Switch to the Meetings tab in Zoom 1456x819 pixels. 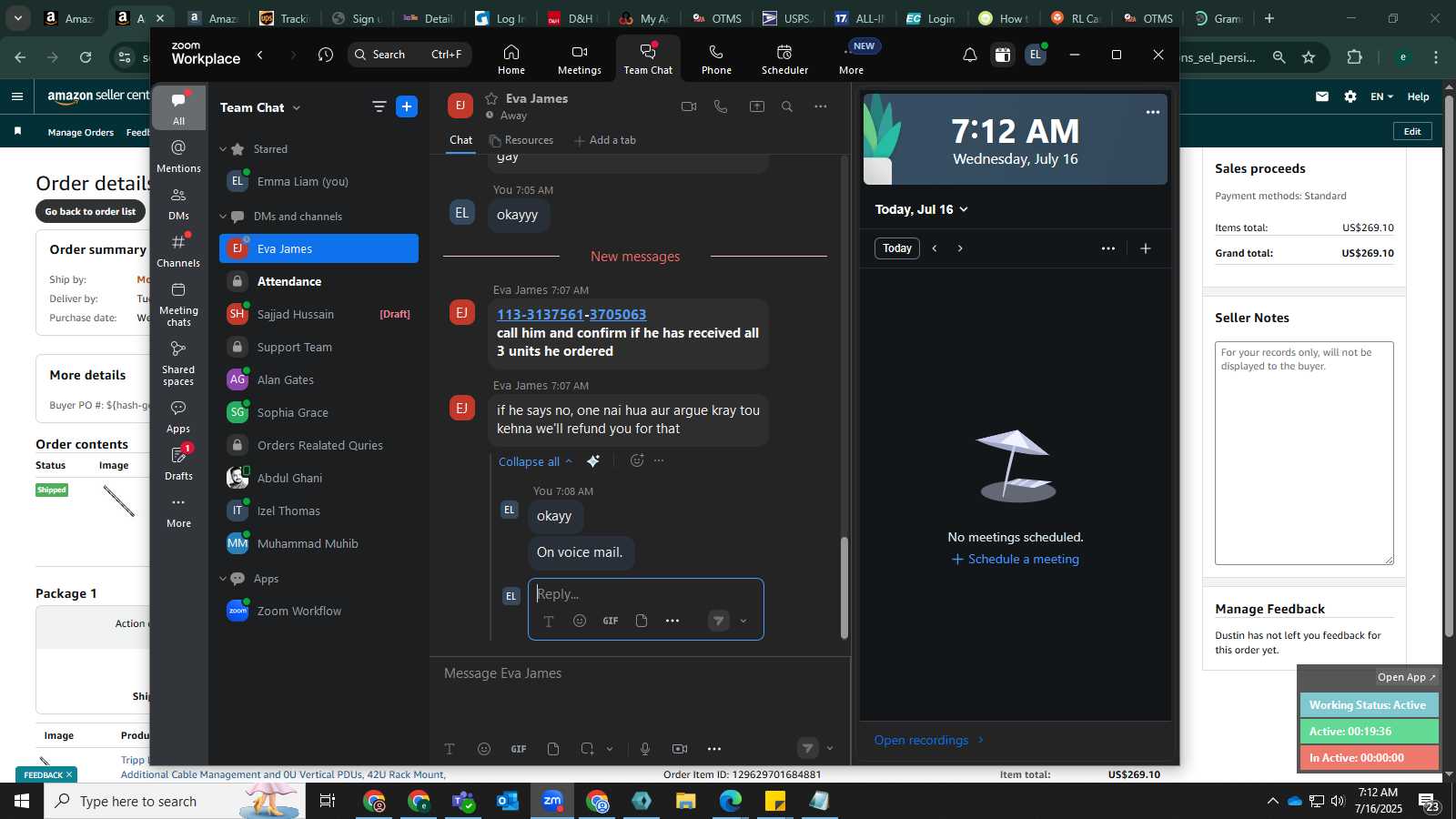pos(580,59)
